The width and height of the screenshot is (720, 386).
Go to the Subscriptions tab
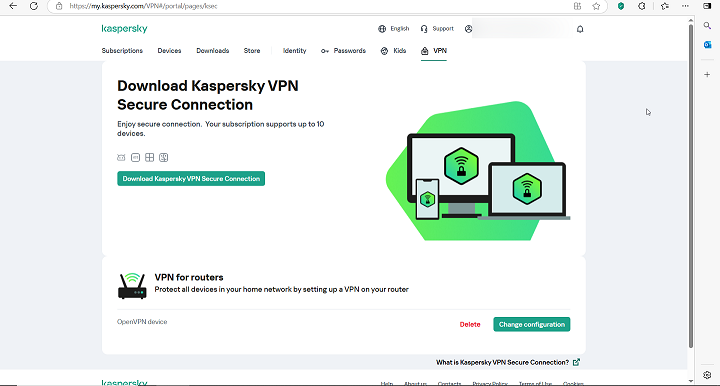click(122, 50)
